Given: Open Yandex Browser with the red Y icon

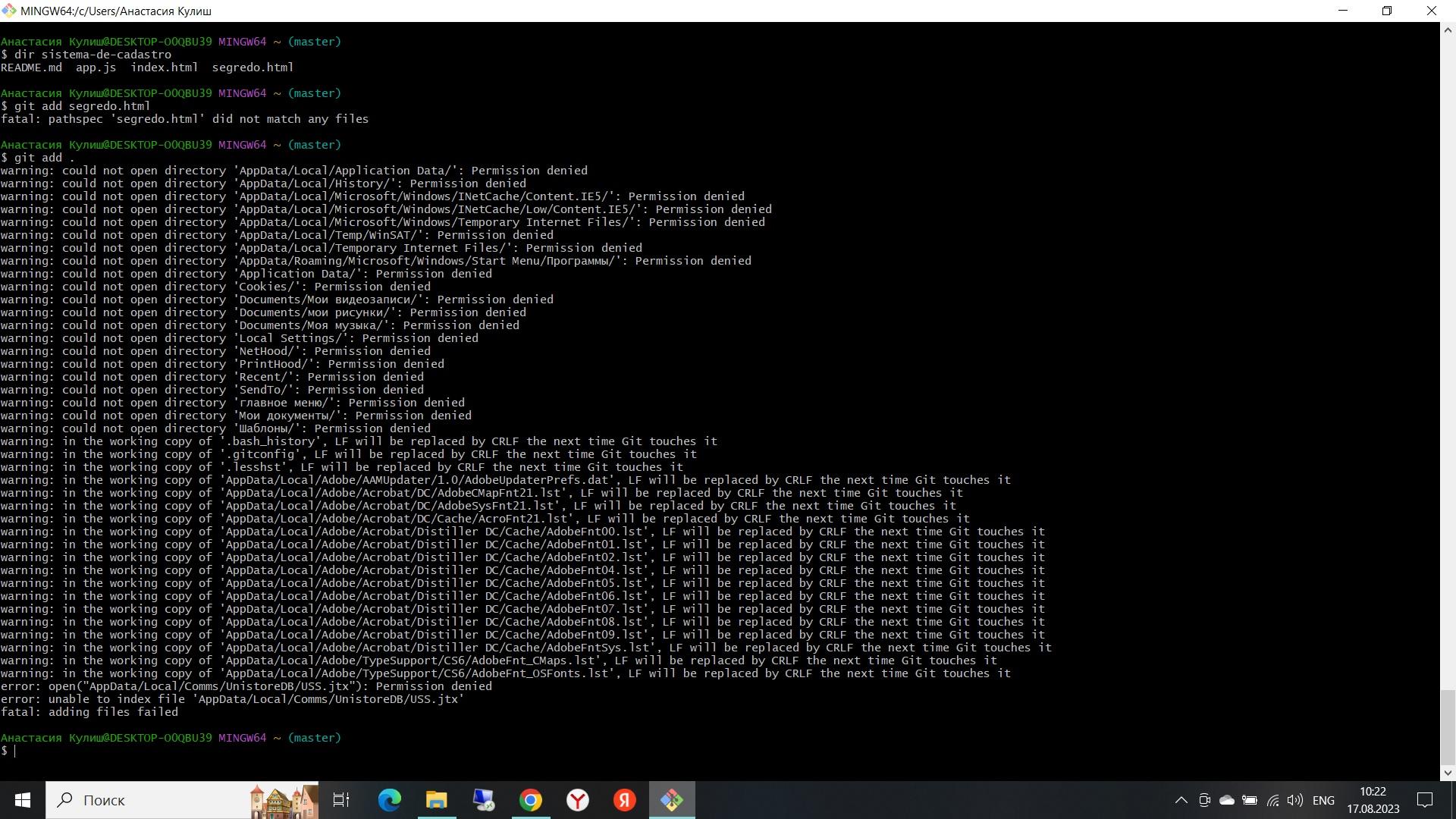Looking at the screenshot, I should pos(578,800).
